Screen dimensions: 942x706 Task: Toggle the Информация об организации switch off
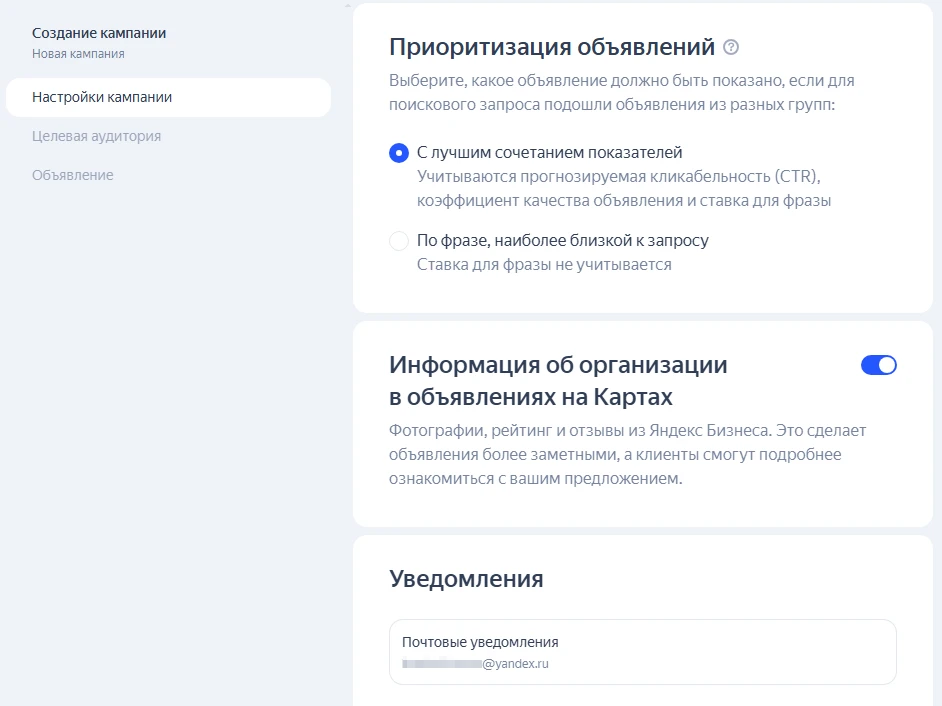coord(878,365)
